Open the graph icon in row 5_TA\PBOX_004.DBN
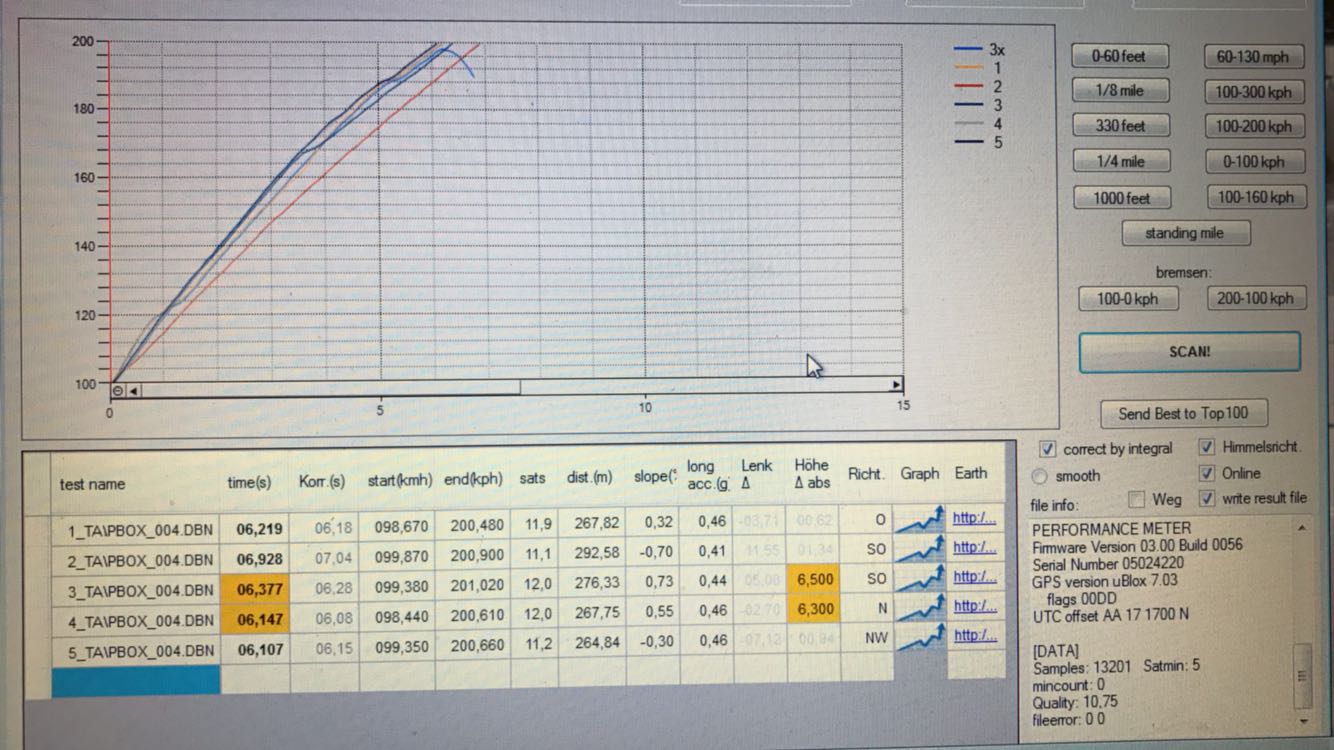Image resolution: width=1334 pixels, height=750 pixels. click(919, 637)
